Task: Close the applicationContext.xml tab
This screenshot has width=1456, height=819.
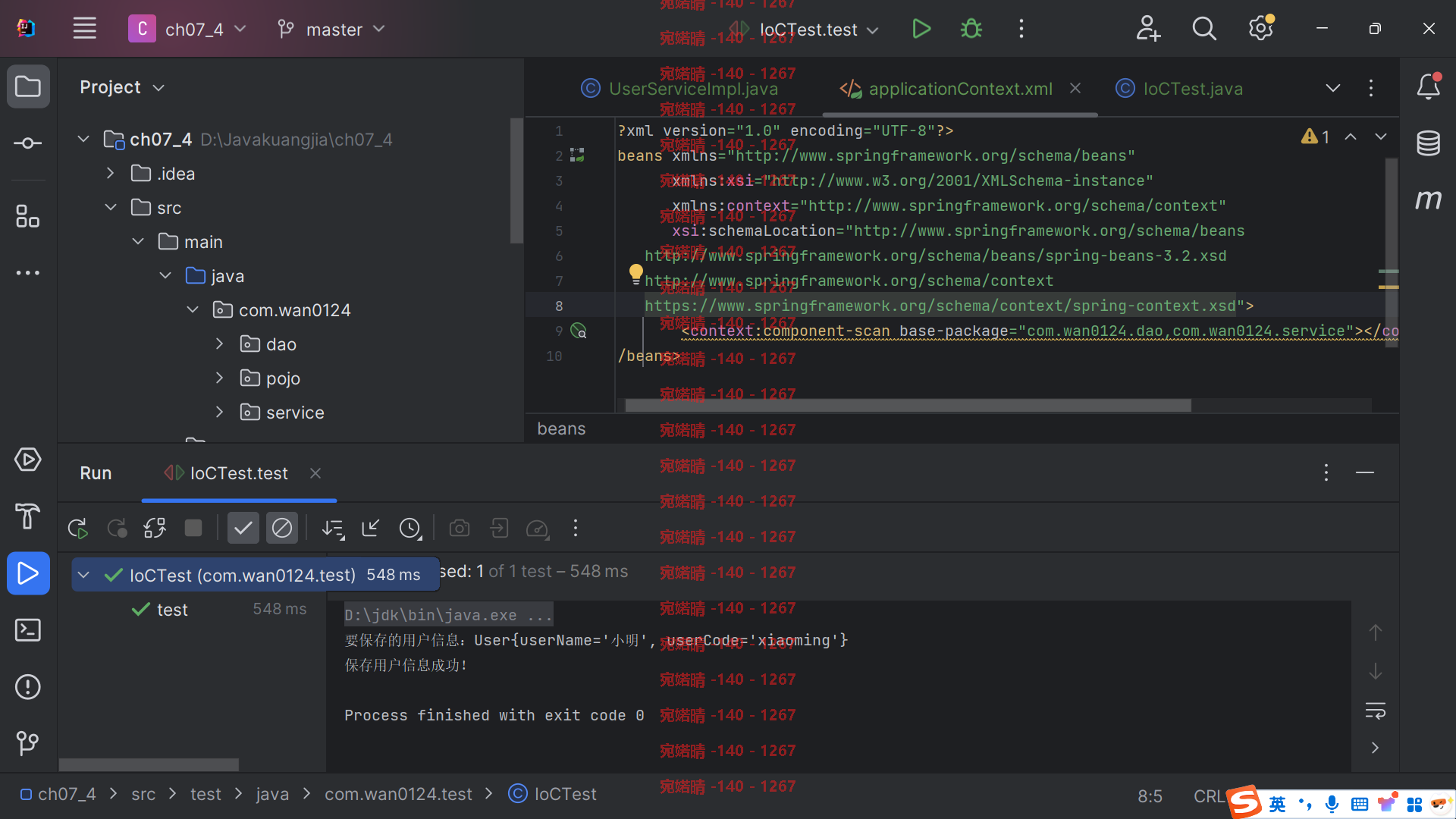Action: (x=1075, y=89)
